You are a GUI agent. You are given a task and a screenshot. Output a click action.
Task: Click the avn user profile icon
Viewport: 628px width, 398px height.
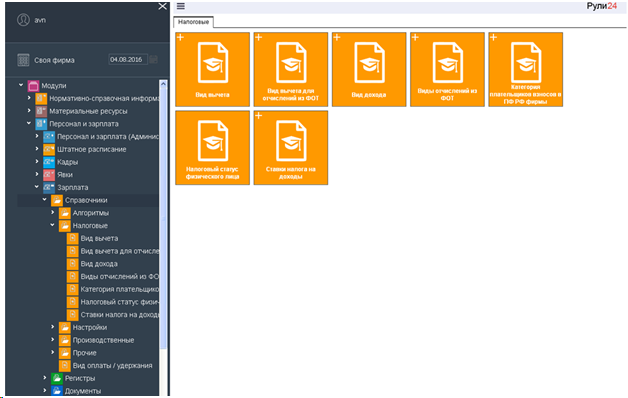click(23, 20)
